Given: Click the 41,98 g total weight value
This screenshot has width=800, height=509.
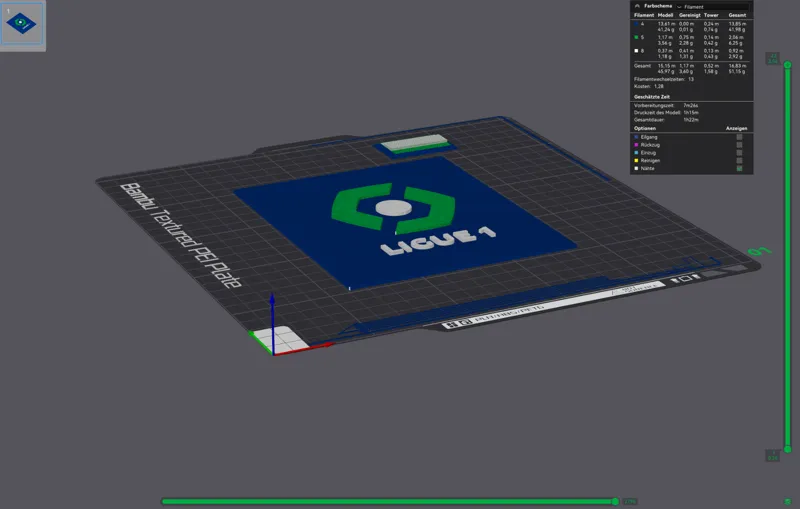Looking at the screenshot, I should click(x=737, y=30).
